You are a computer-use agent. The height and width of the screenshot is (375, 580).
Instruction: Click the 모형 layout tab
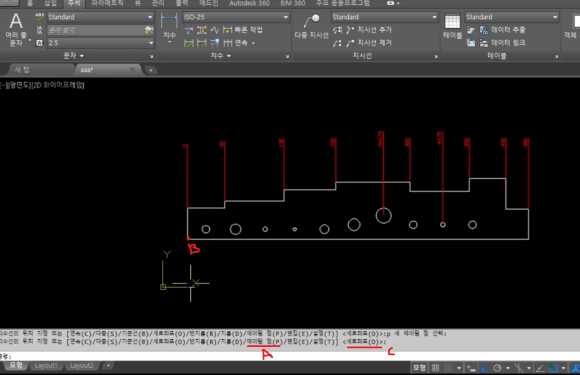(x=16, y=366)
